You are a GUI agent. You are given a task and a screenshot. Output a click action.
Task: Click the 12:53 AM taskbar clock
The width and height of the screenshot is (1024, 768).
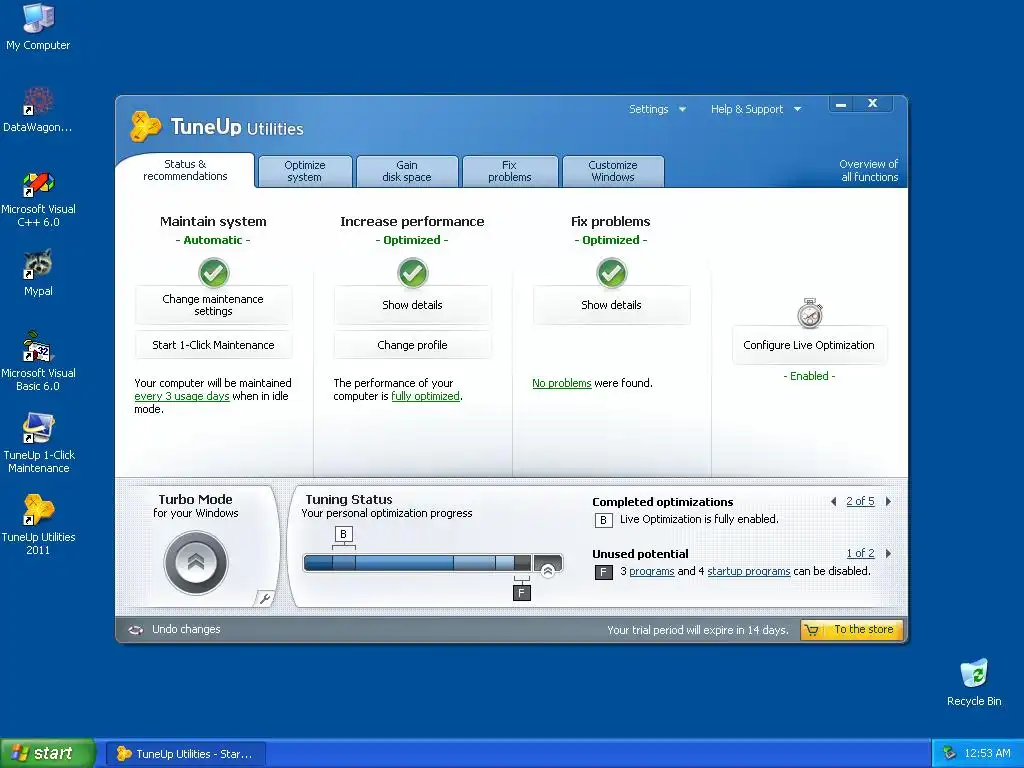pyautogui.click(x=987, y=754)
